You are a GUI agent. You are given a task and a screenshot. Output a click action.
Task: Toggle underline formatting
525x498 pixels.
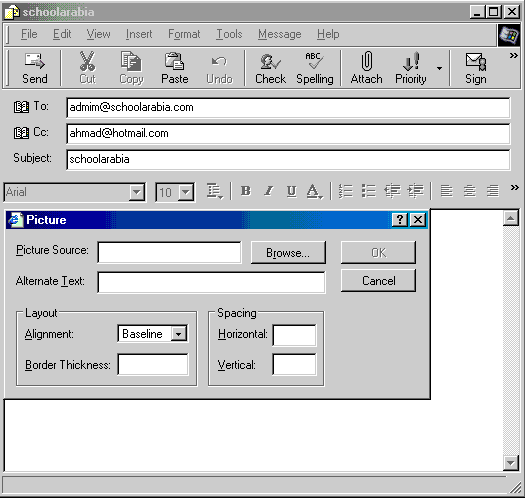(292, 191)
